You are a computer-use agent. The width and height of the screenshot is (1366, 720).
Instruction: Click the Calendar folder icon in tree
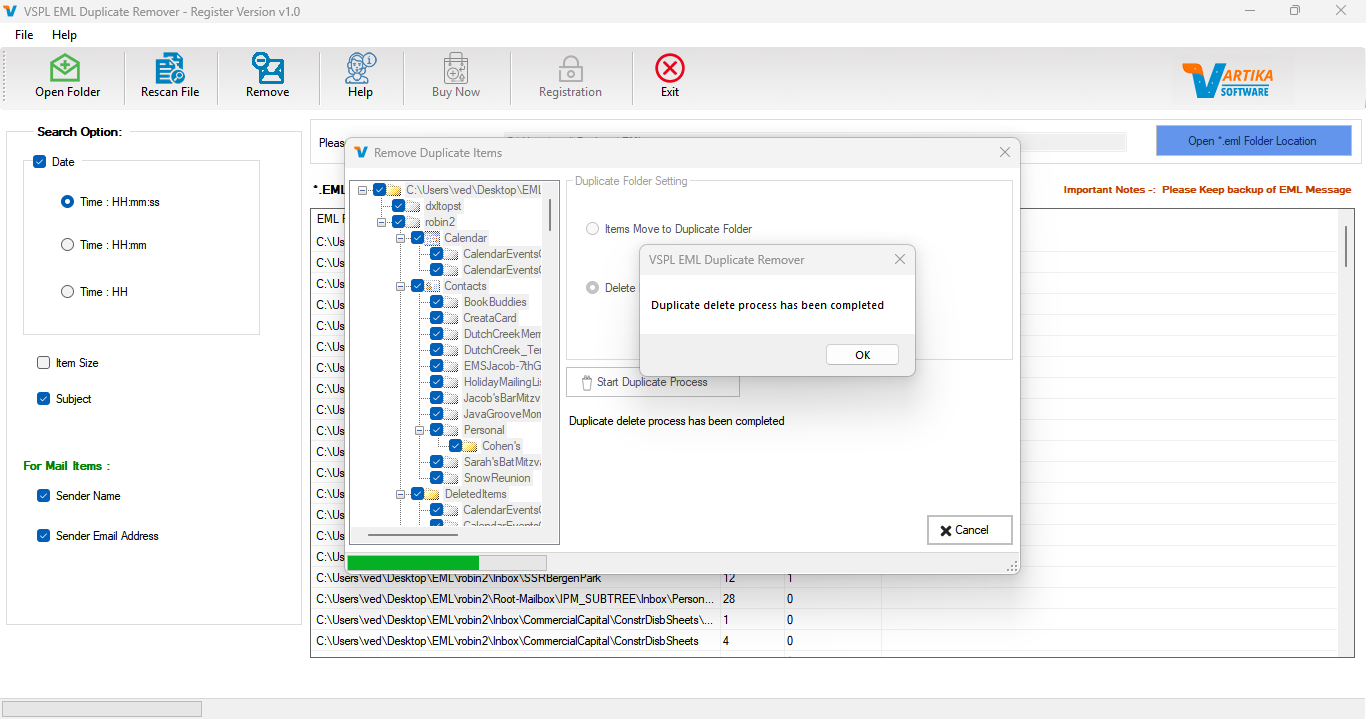tap(432, 238)
